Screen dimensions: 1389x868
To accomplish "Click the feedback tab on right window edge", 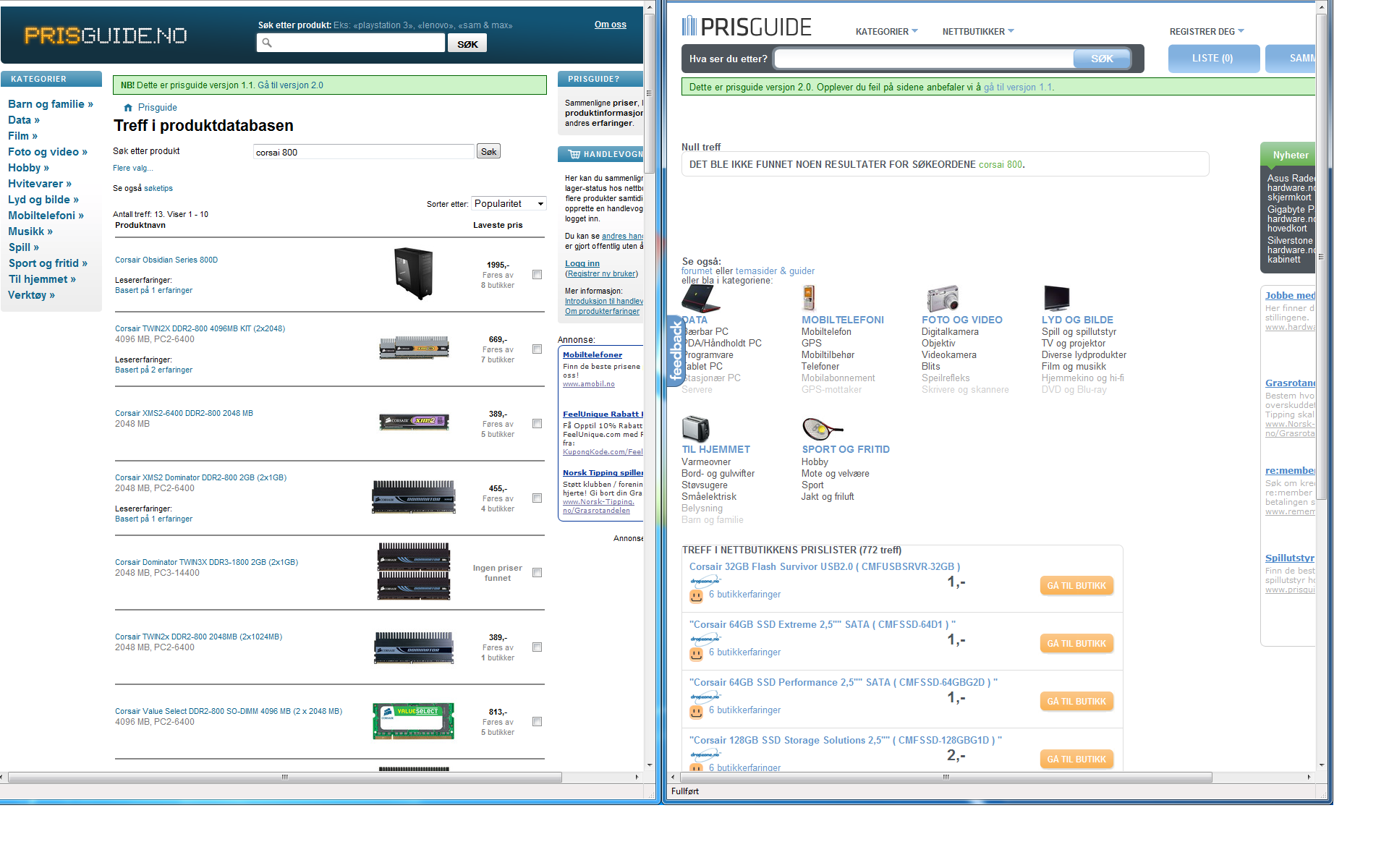I will coord(676,351).
